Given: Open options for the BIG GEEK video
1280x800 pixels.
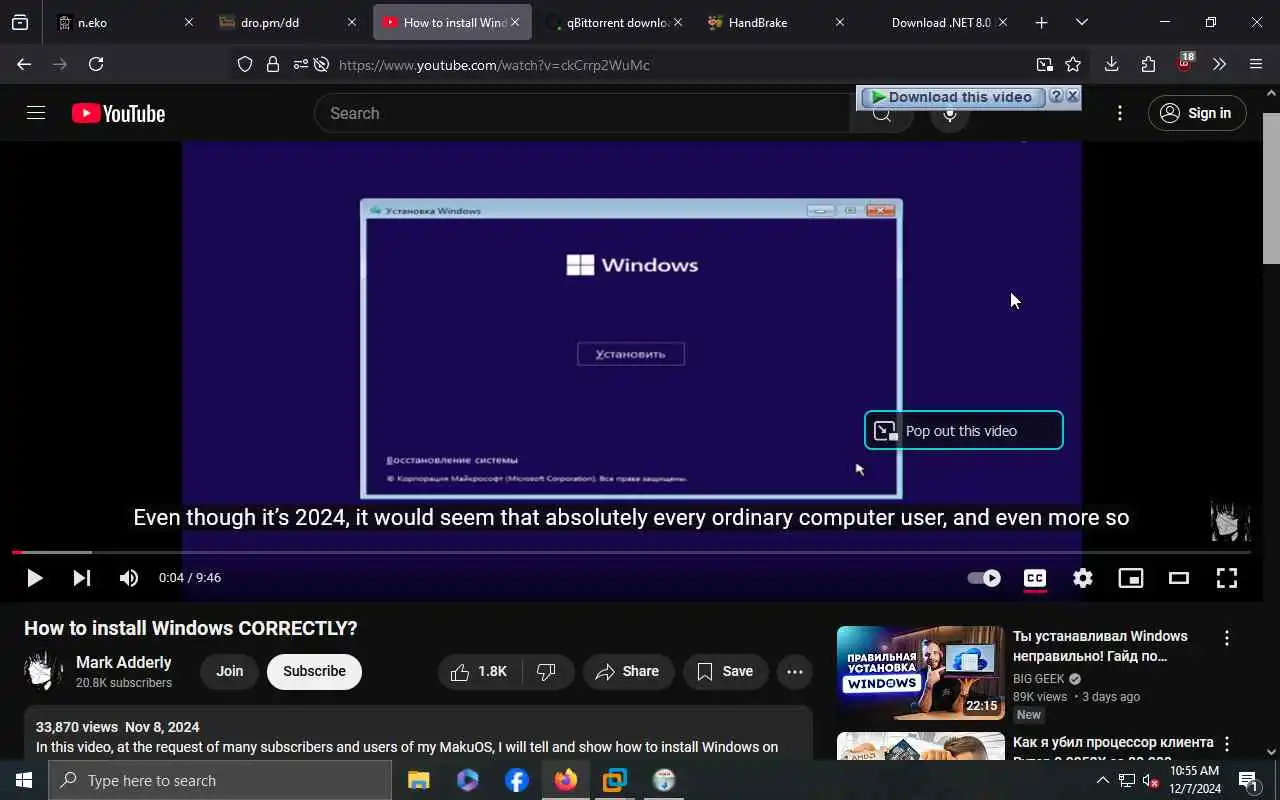Looking at the screenshot, I should coord(1227,638).
